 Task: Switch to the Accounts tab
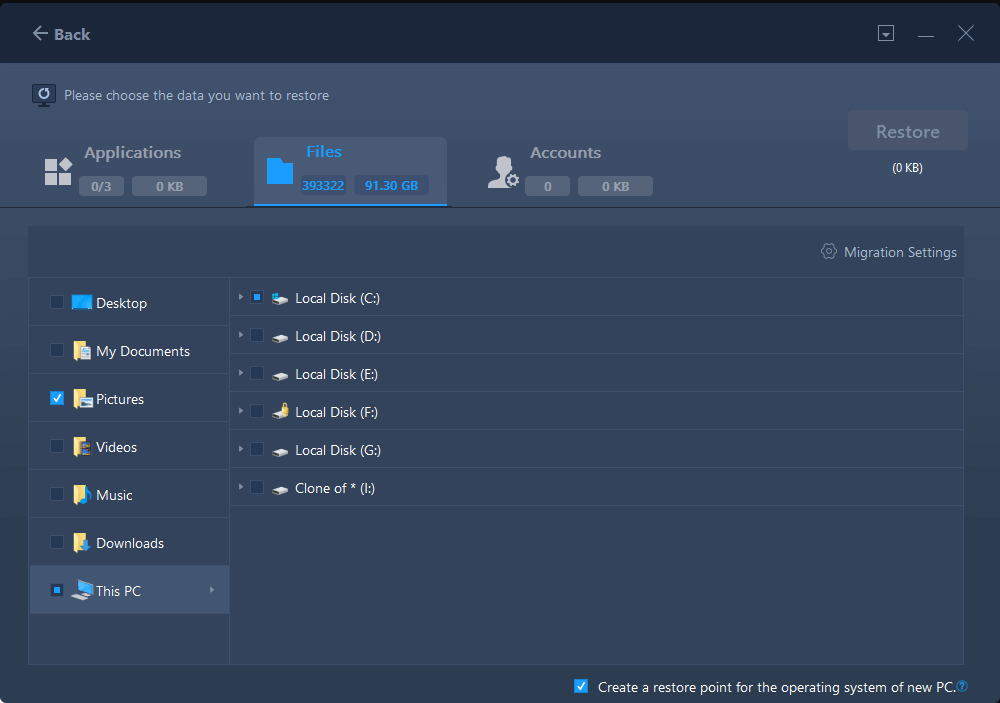570,171
